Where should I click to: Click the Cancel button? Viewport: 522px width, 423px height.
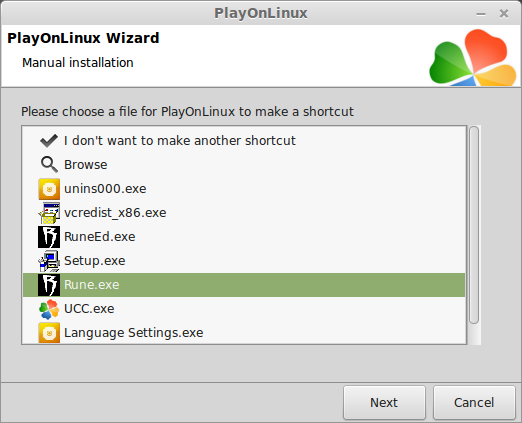coord(474,402)
